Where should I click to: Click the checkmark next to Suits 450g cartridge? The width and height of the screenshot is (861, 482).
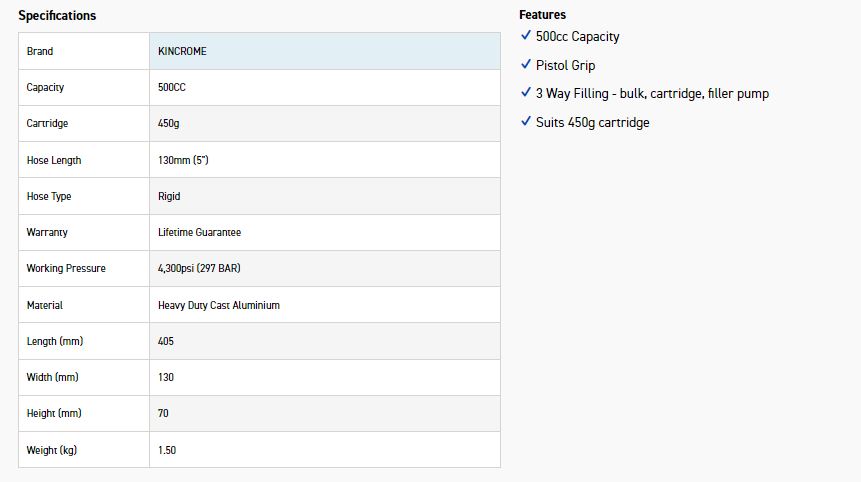pos(526,122)
